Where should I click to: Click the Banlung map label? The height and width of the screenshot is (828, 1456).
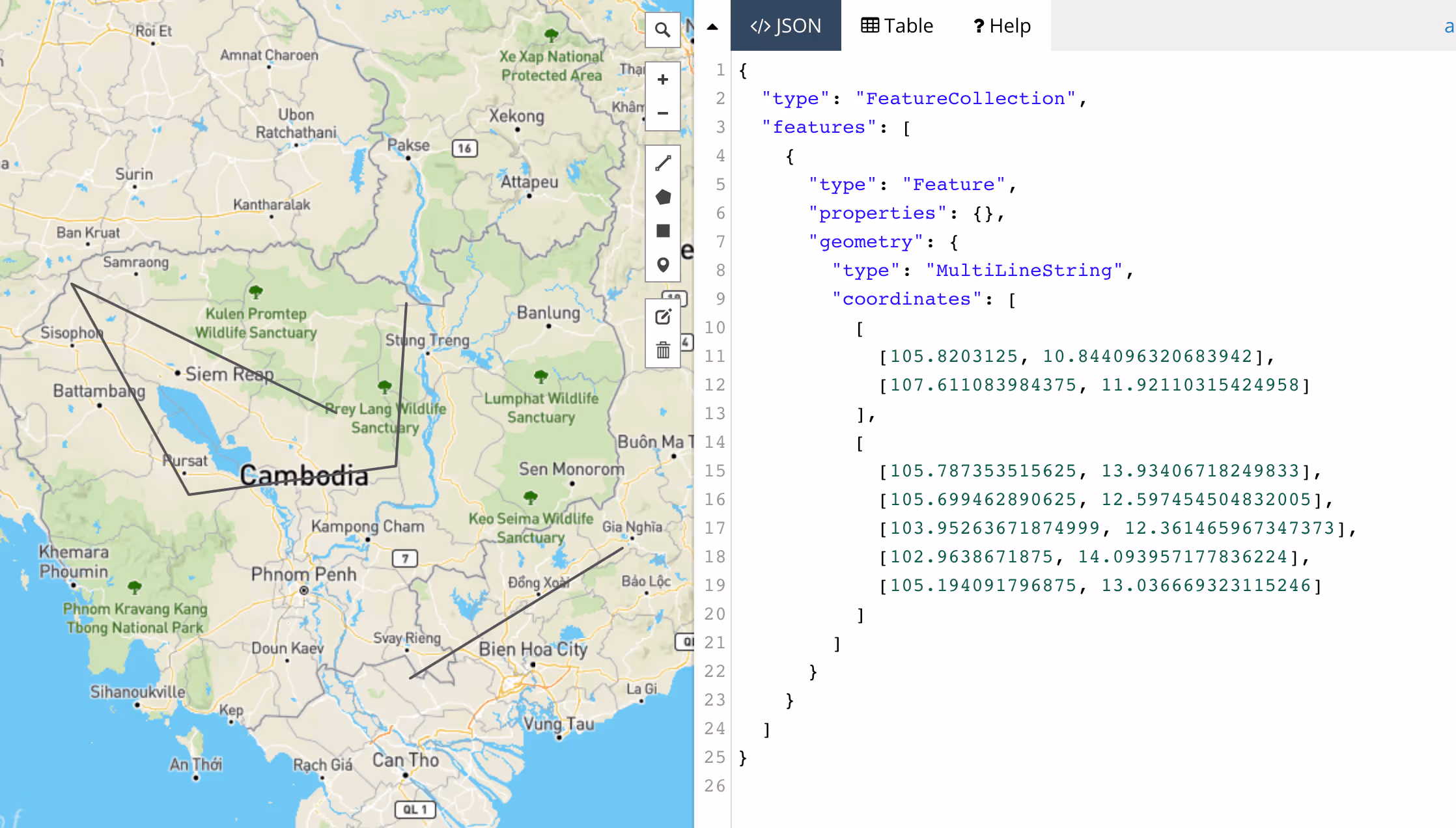point(548,312)
